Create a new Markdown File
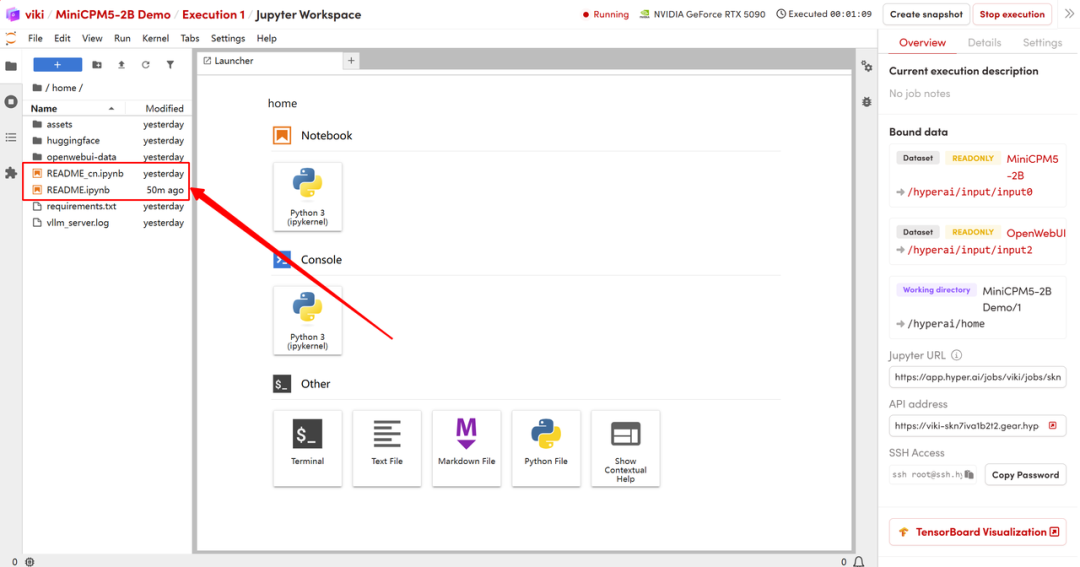Screen dimensions: 1080x567 tap(466, 448)
